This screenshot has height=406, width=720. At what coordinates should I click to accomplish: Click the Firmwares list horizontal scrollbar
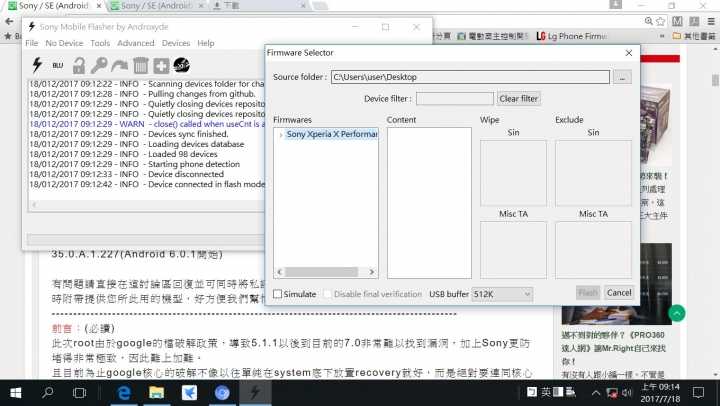click(x=321, y=272)
